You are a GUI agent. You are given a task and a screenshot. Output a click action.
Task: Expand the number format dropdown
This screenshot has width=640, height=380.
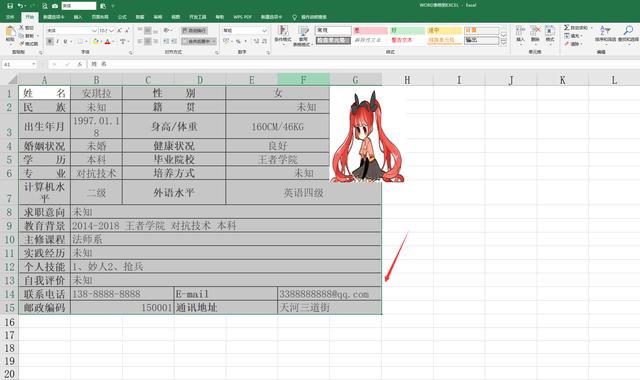tap(264, 31)
